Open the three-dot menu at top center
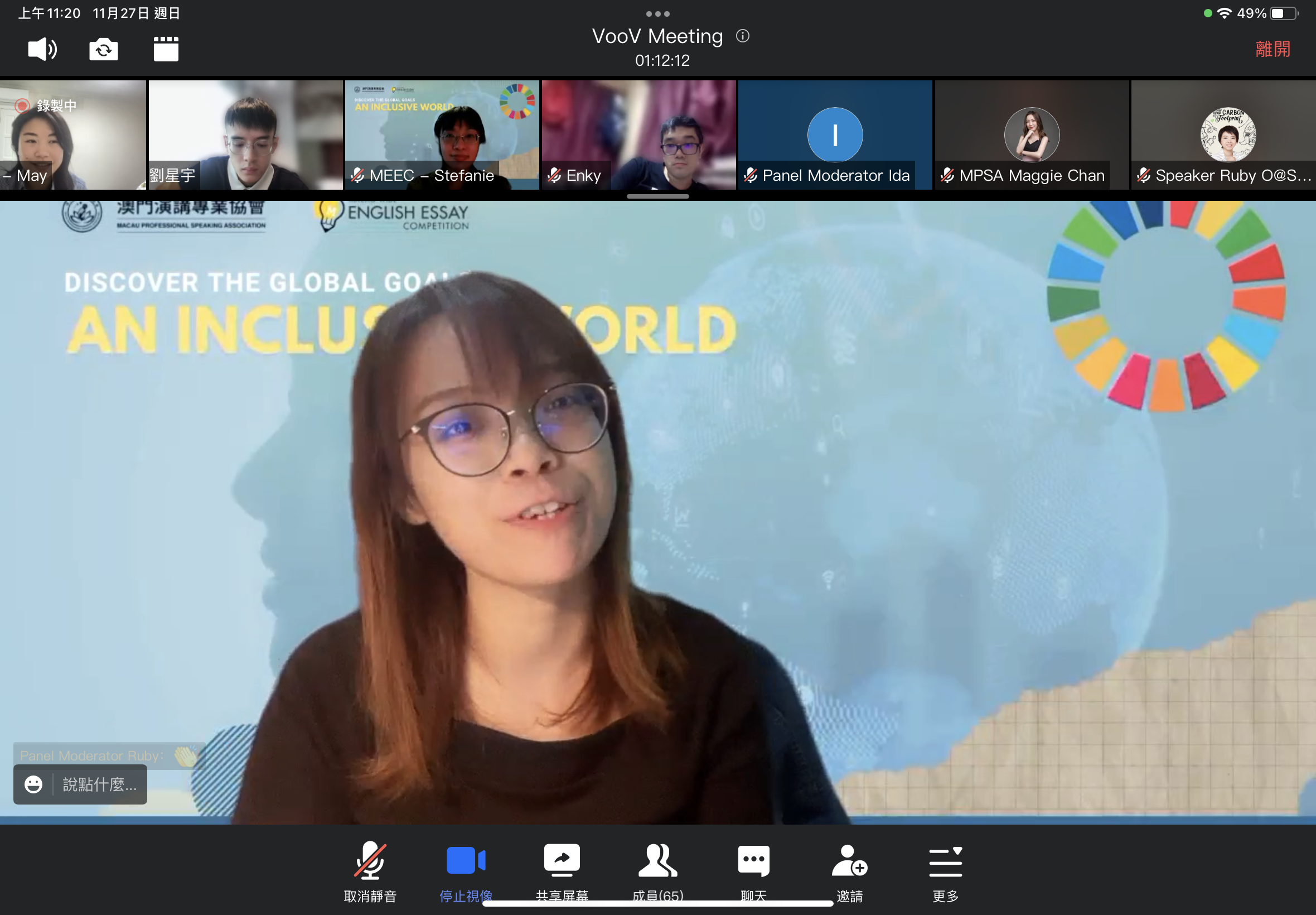This screenshot has width=1316, height=915. click(657, 14)
